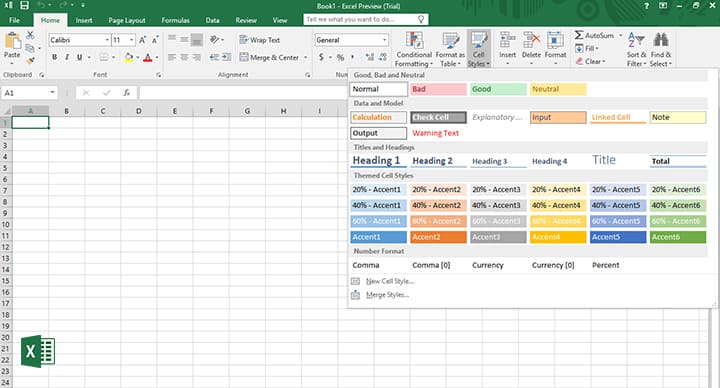Screen dimensions: 720x388
Task: Click New Cell Style option
Action: [x=390, y=281]
